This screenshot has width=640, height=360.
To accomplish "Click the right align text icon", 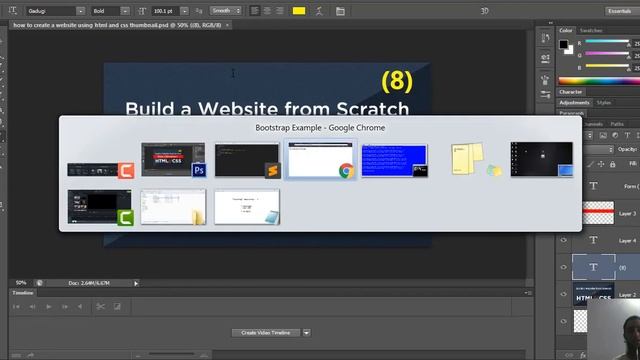I will point(280,11).
